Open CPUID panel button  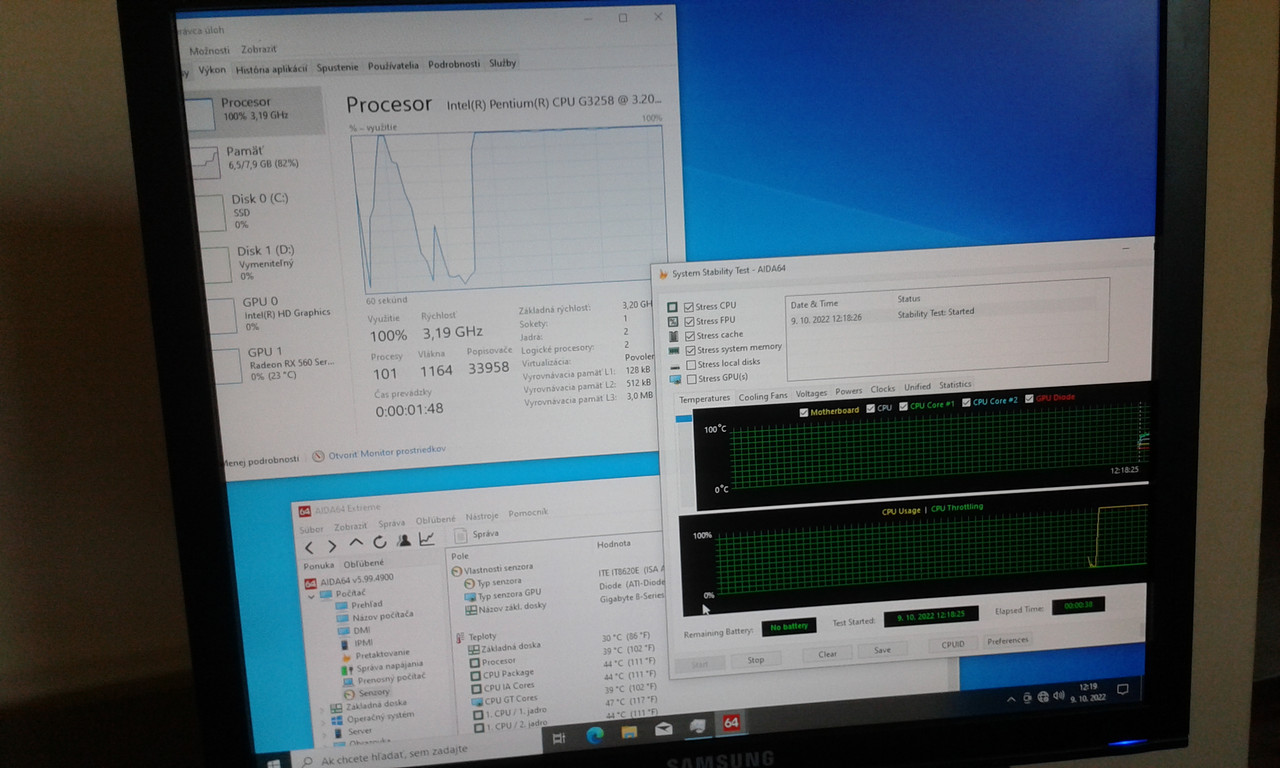953,644
